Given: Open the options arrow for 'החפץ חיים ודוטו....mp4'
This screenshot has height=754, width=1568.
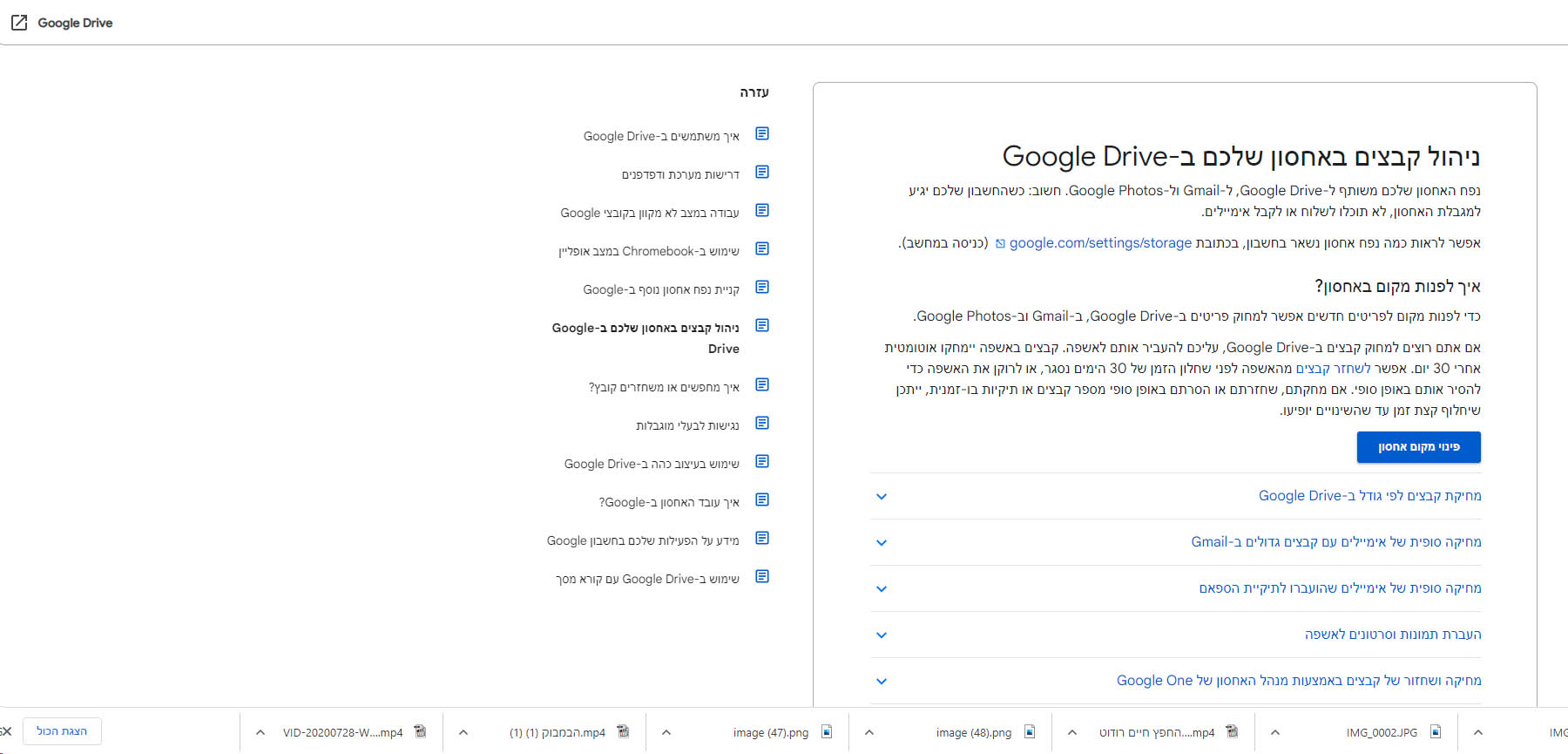Looking at the screenshot, I should tap(1072, 732).
